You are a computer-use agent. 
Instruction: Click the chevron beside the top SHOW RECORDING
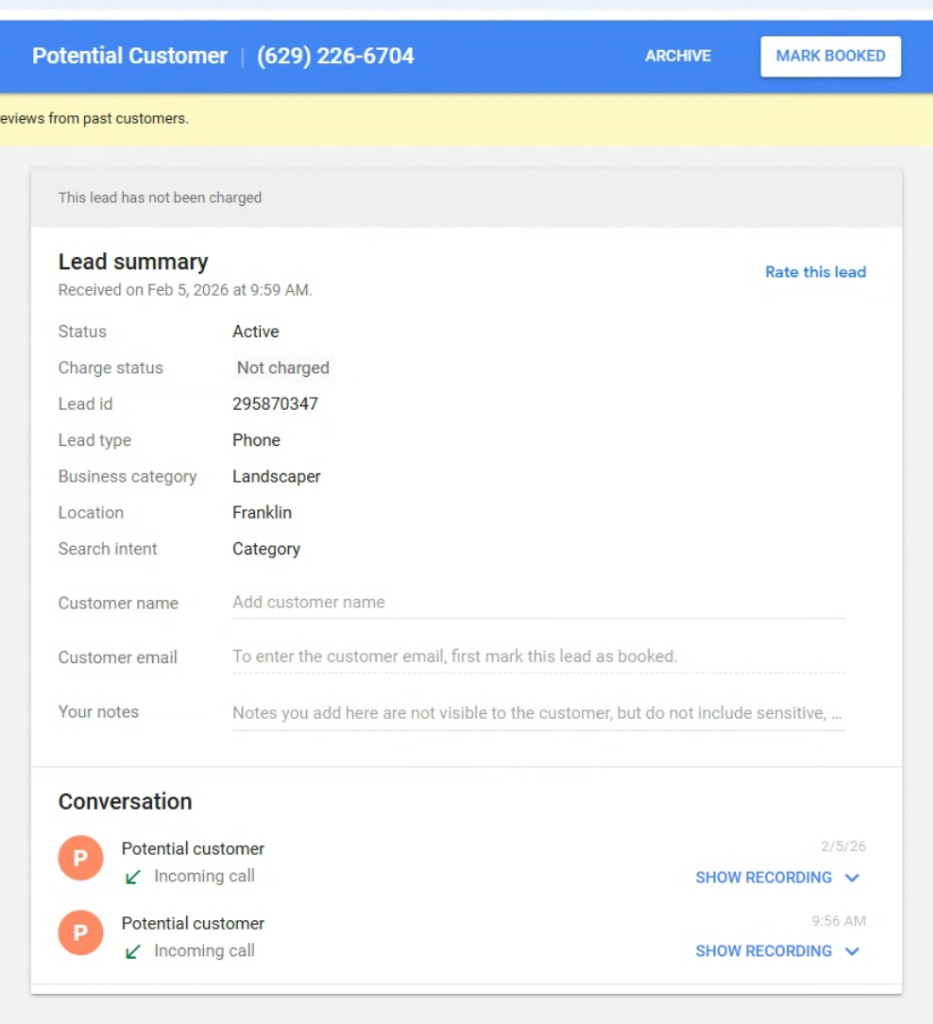click(852, 877)
